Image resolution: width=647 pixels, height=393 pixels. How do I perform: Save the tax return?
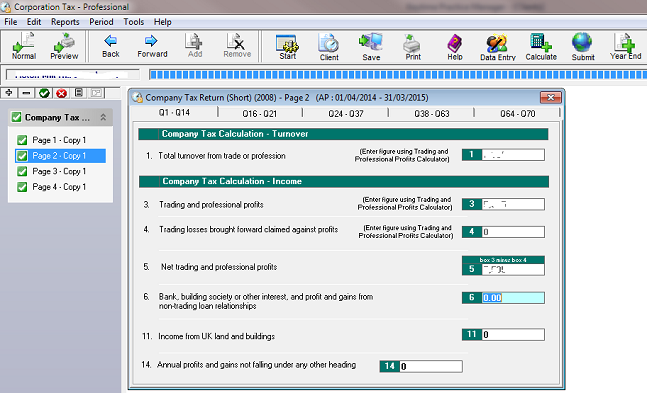371,47
